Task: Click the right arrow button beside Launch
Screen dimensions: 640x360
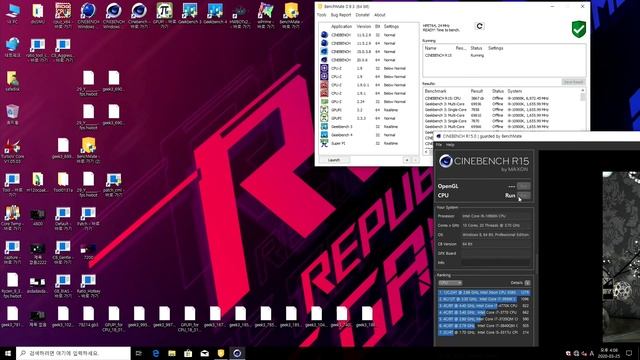Action: (415, 160)
